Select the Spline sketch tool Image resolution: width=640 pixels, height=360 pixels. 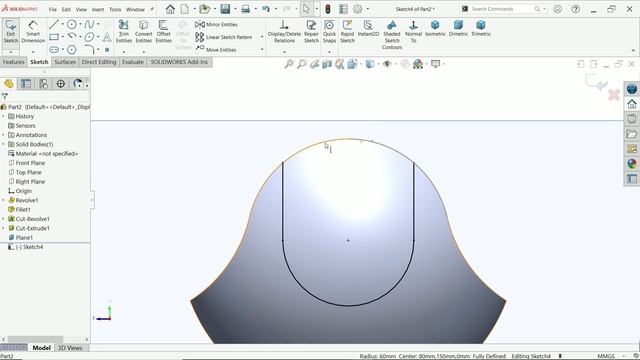89,24
